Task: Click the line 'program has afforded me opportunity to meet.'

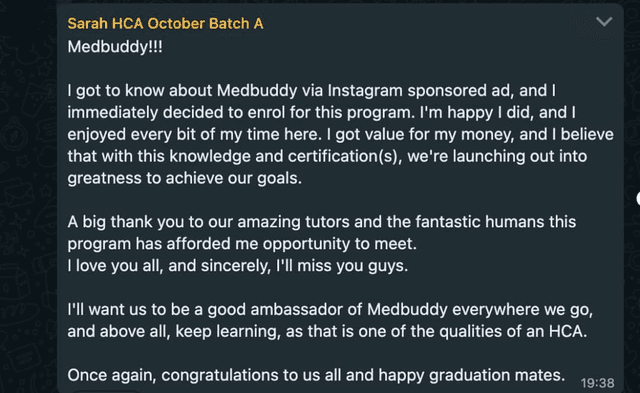Action: tap(242, 244)
